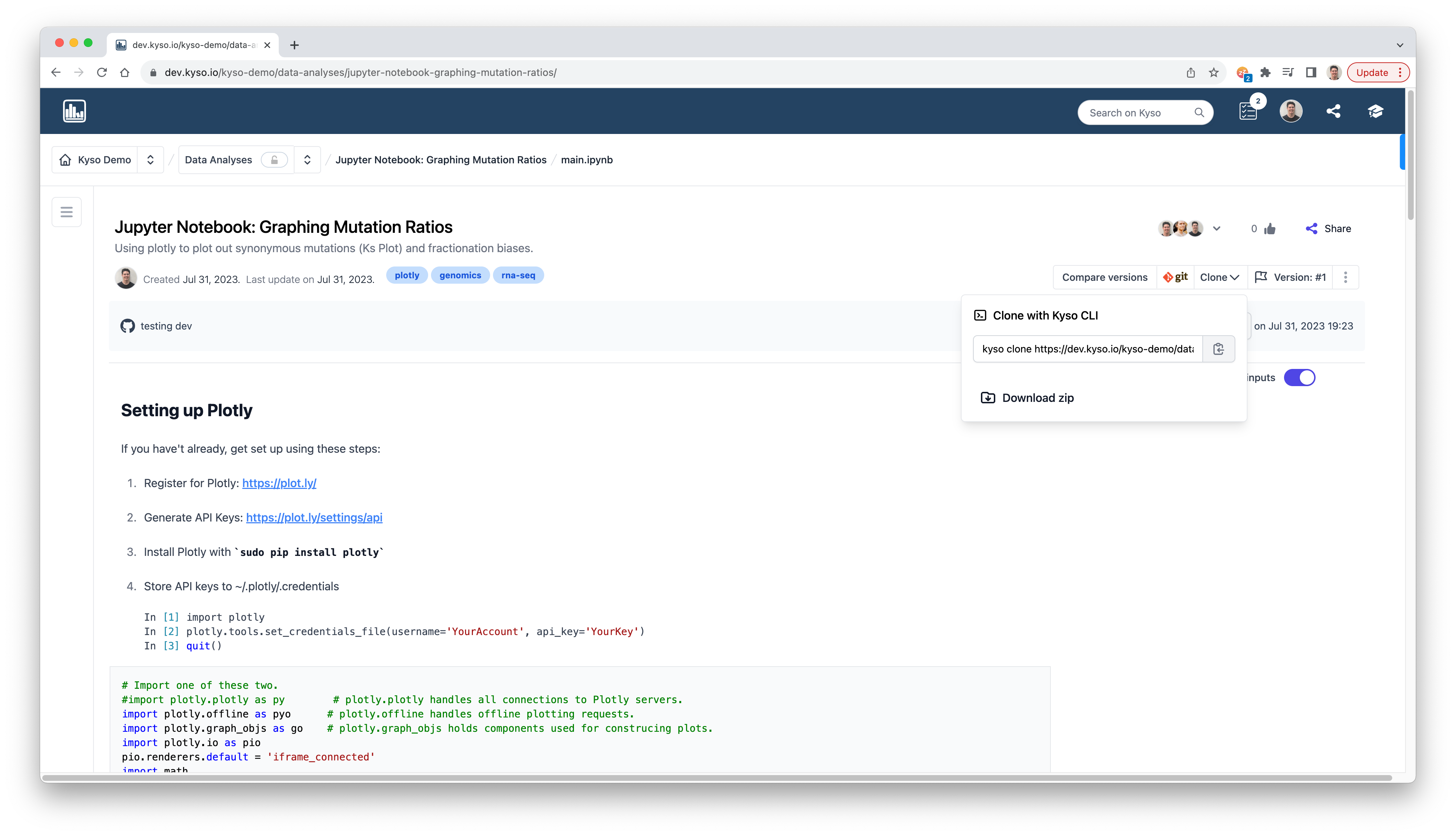Expand the Kyso Demo organization selector
The image size is (1456, 836).
[150, 160]
